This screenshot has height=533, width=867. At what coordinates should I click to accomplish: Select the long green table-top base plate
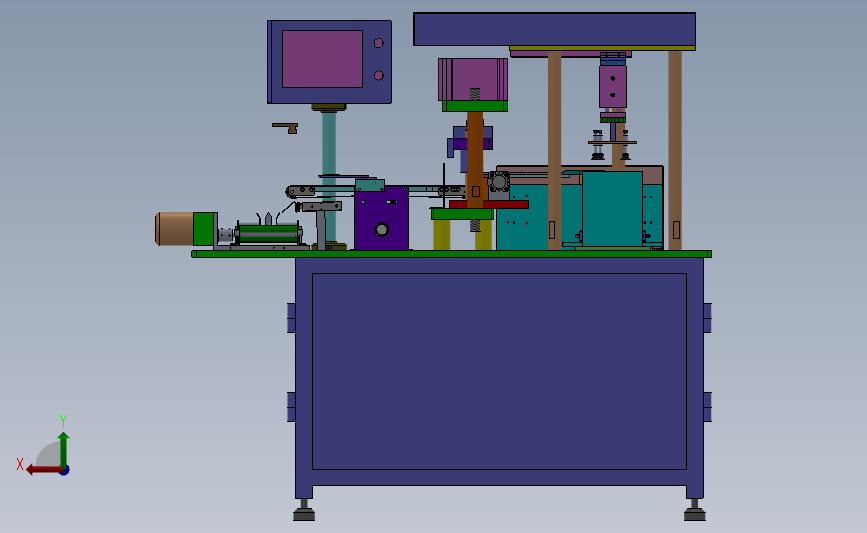tap(451, 254)
